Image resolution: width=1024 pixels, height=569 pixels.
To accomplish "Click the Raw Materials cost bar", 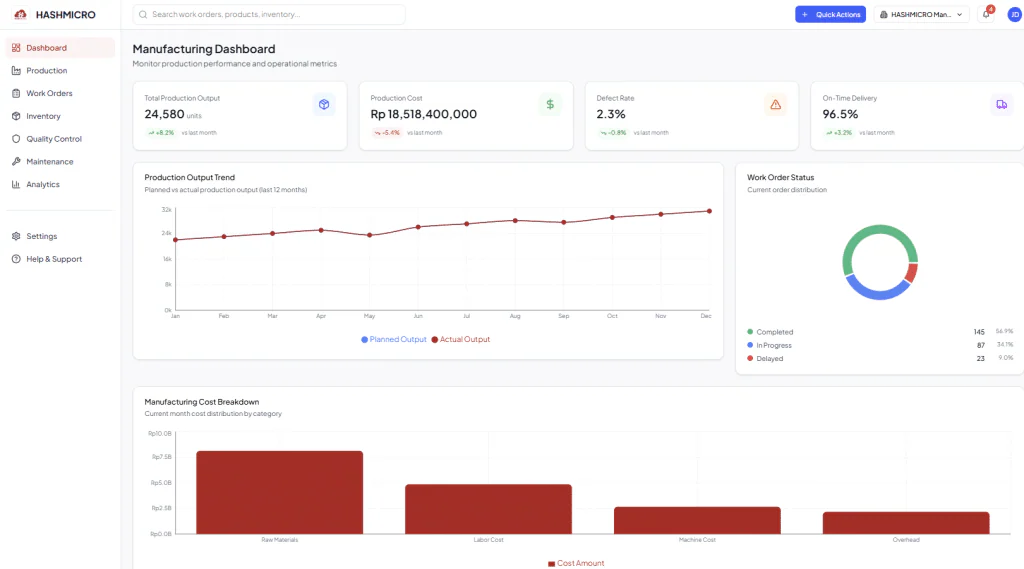I will click(280, 493).
